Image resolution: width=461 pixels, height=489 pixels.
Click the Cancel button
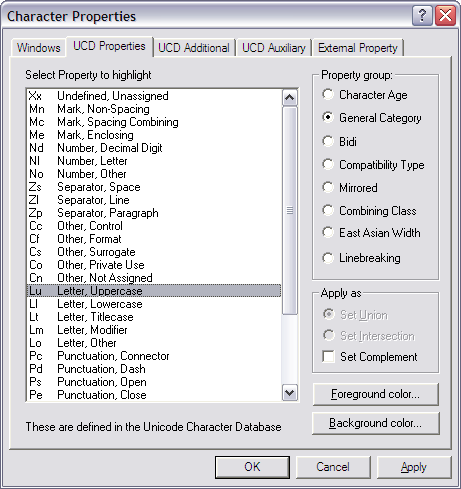[333, 467]
